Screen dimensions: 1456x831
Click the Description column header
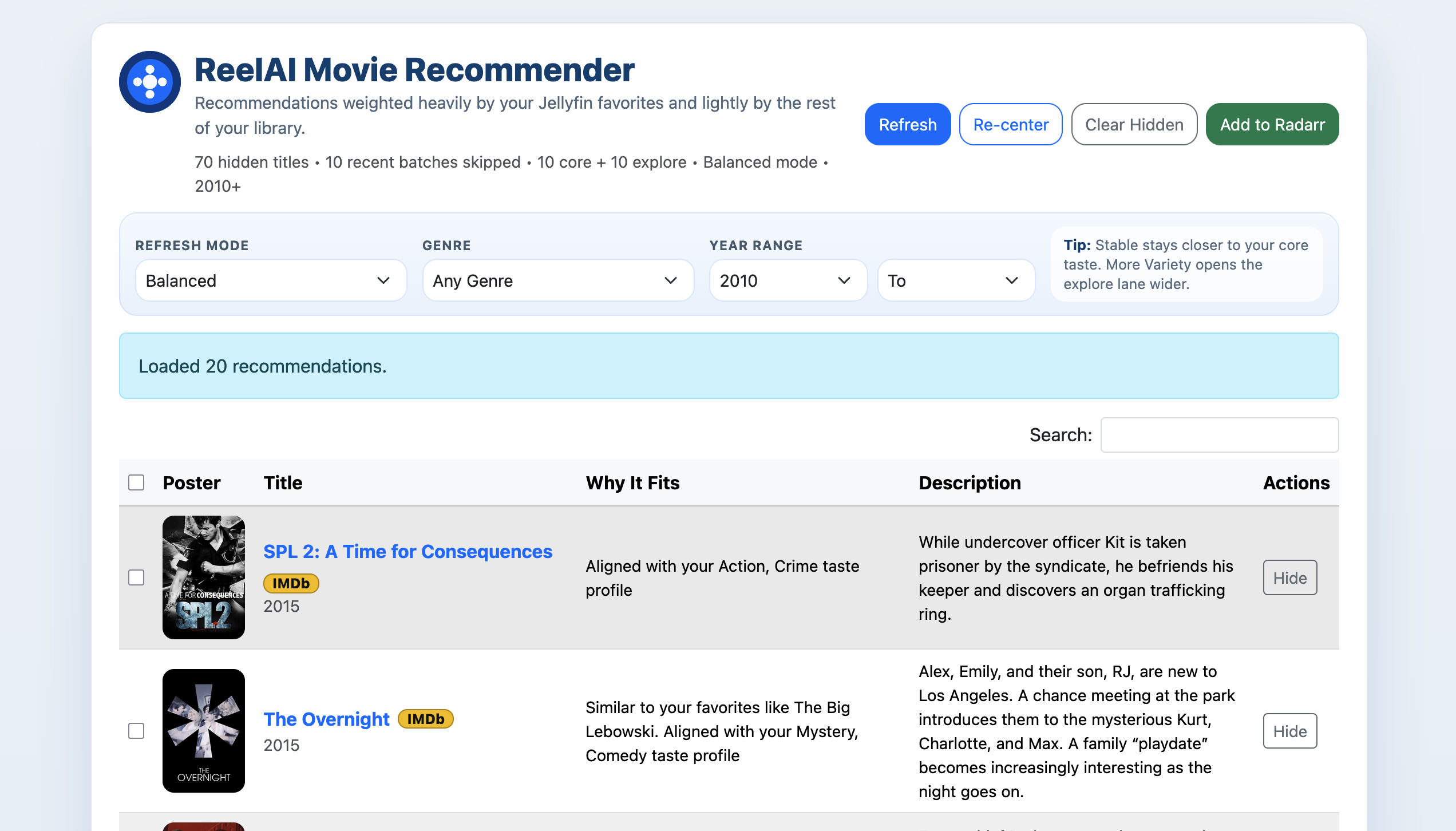tap(970, 482)
